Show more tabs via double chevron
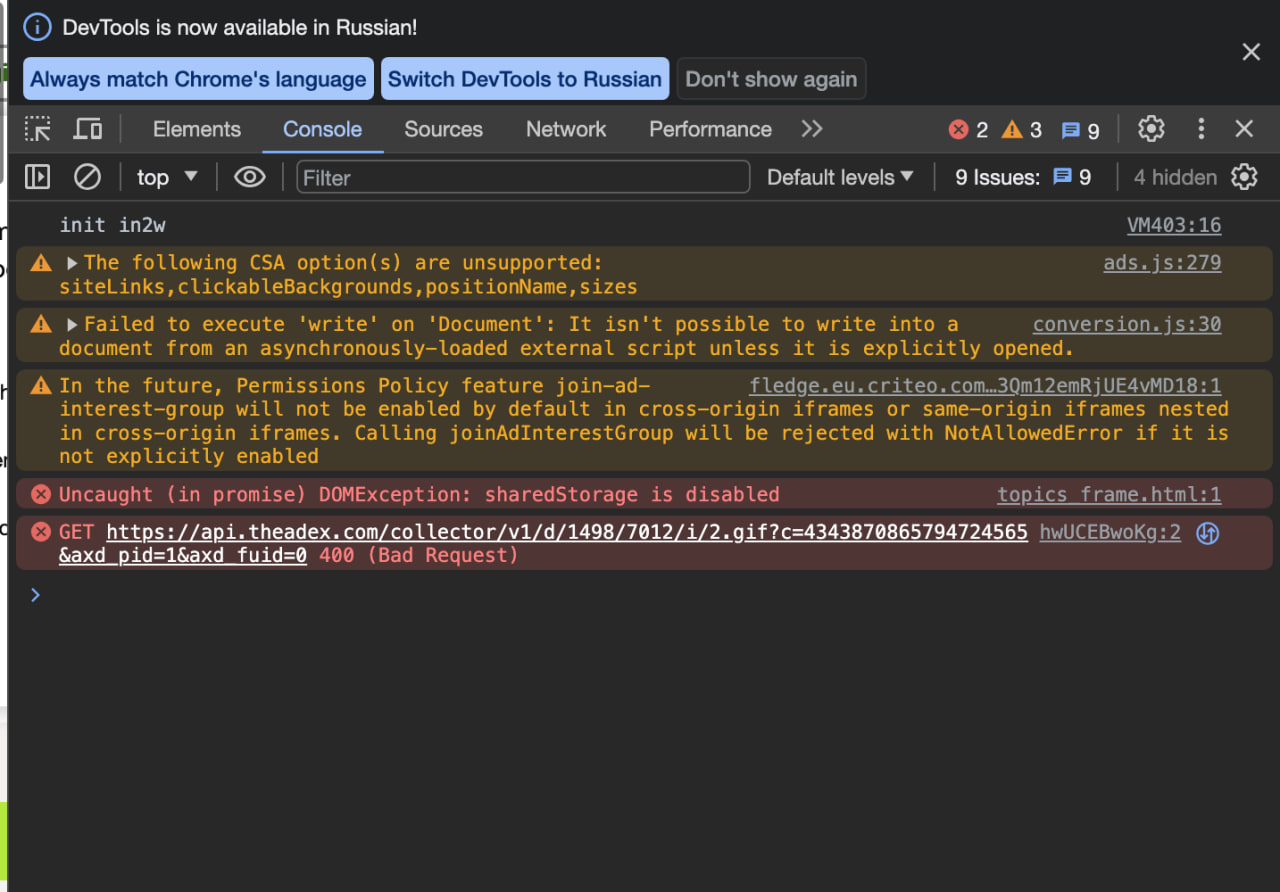Image resolution: width=1280 pixels, height=892 pixels. (x=812, y=129)
